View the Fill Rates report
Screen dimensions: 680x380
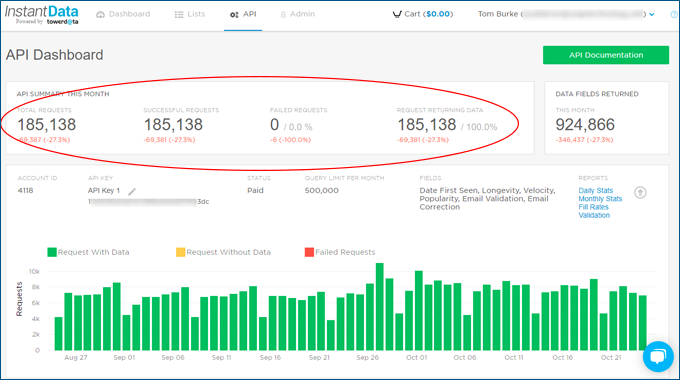[x=593, y=207]
